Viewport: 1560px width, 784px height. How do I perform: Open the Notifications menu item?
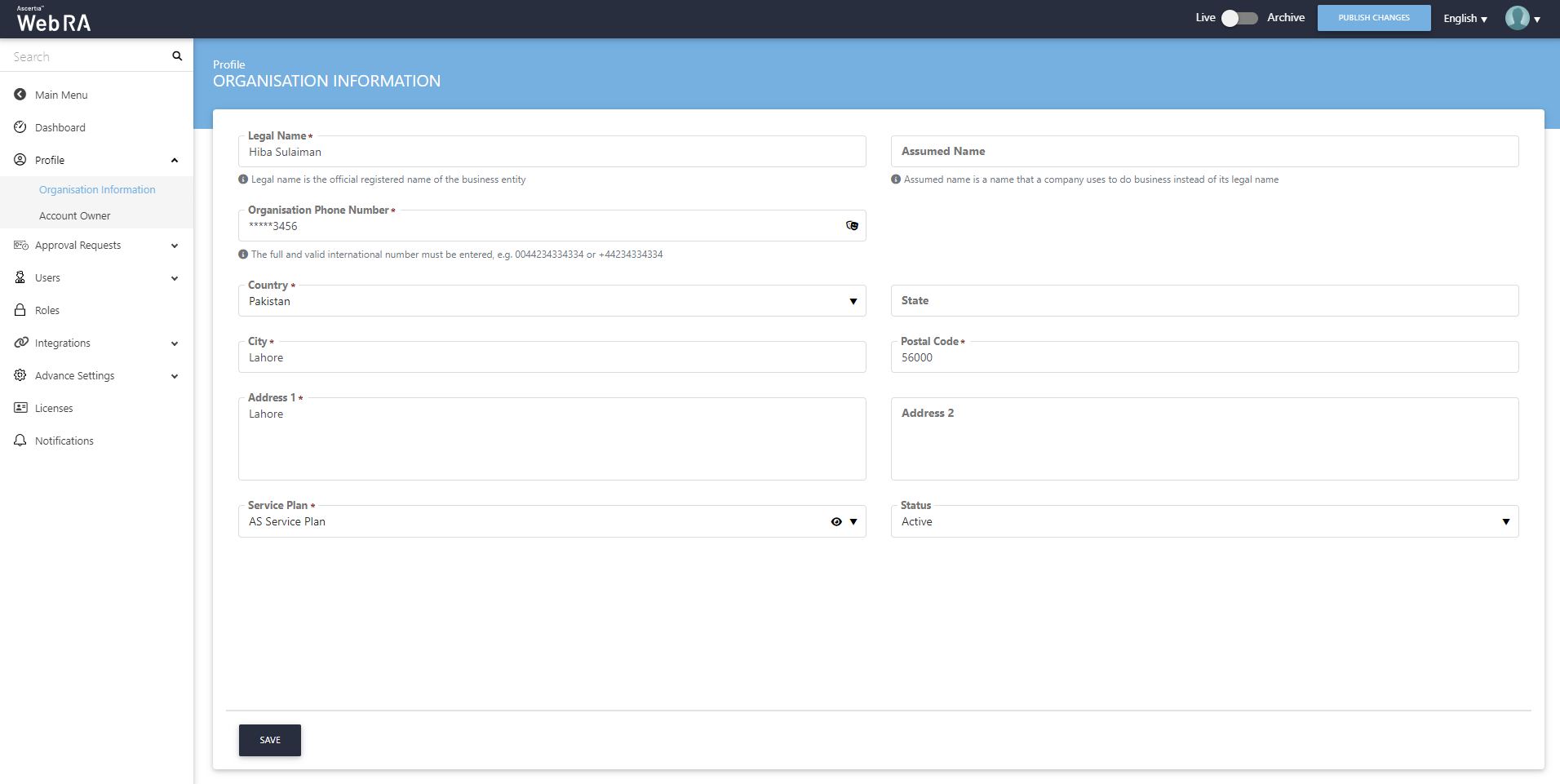64,441
